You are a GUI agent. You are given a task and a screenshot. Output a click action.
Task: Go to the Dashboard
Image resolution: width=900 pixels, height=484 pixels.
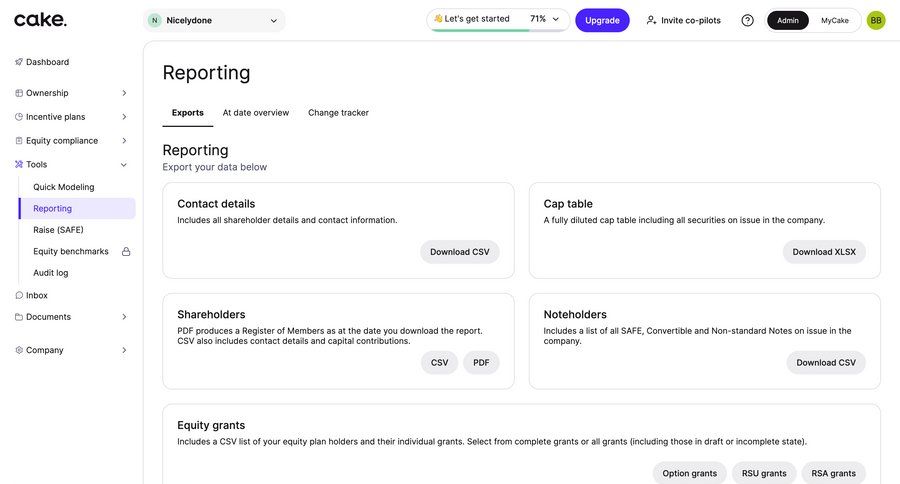pos(47,62)
